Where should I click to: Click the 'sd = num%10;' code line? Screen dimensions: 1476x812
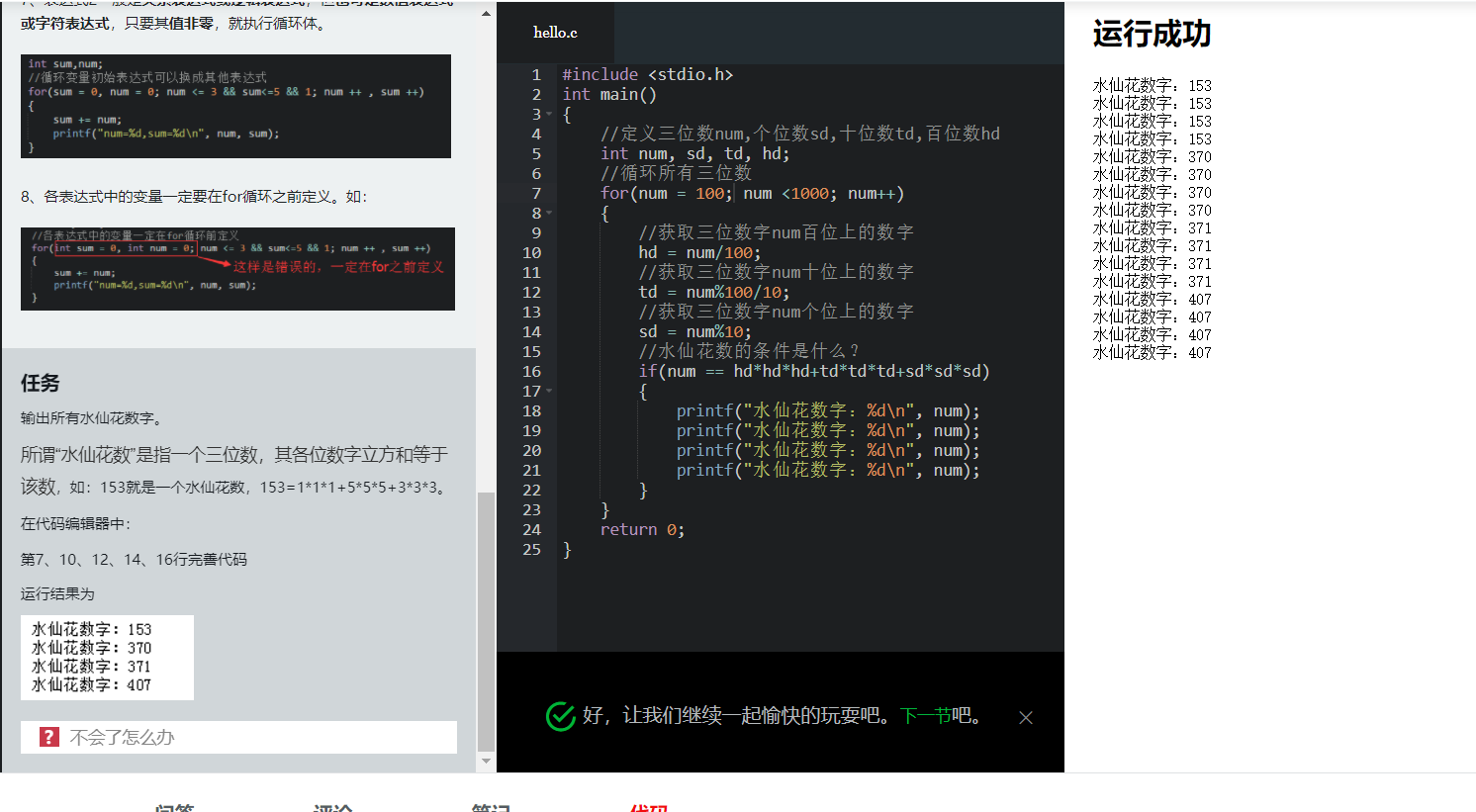coord(694,331)
